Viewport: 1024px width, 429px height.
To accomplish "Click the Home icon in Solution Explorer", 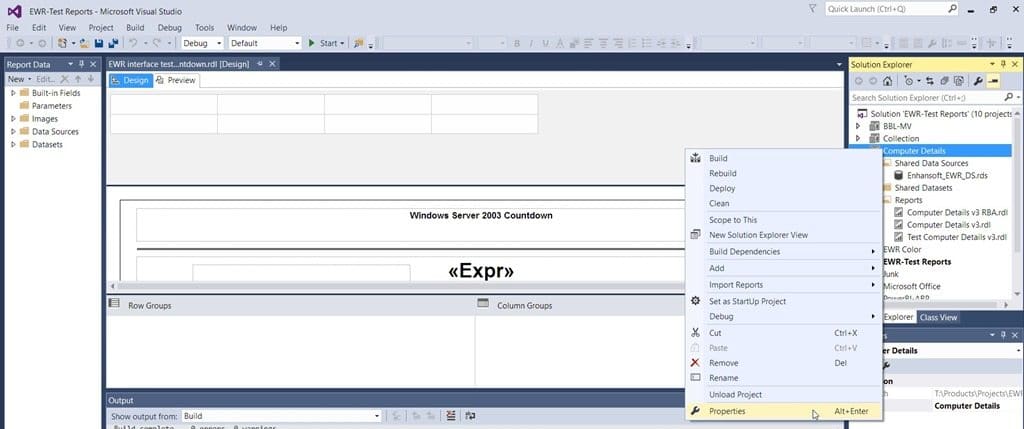I will click(x=887, y=81).
